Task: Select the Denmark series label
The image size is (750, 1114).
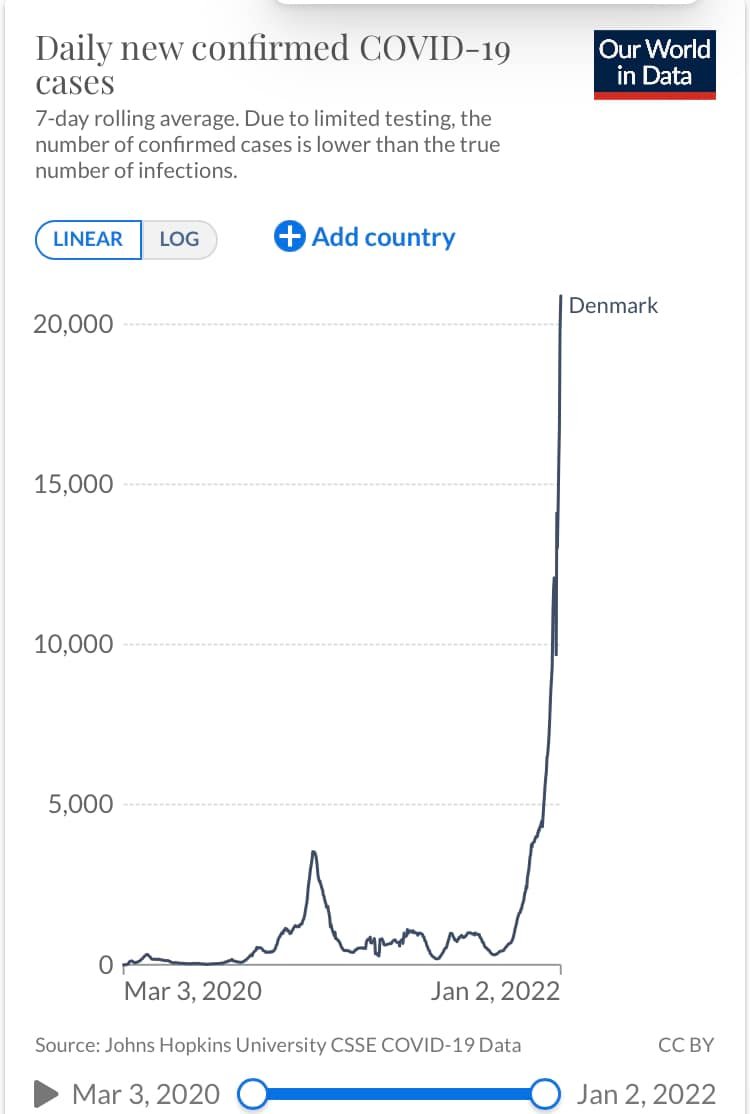Action: [613, 306]
